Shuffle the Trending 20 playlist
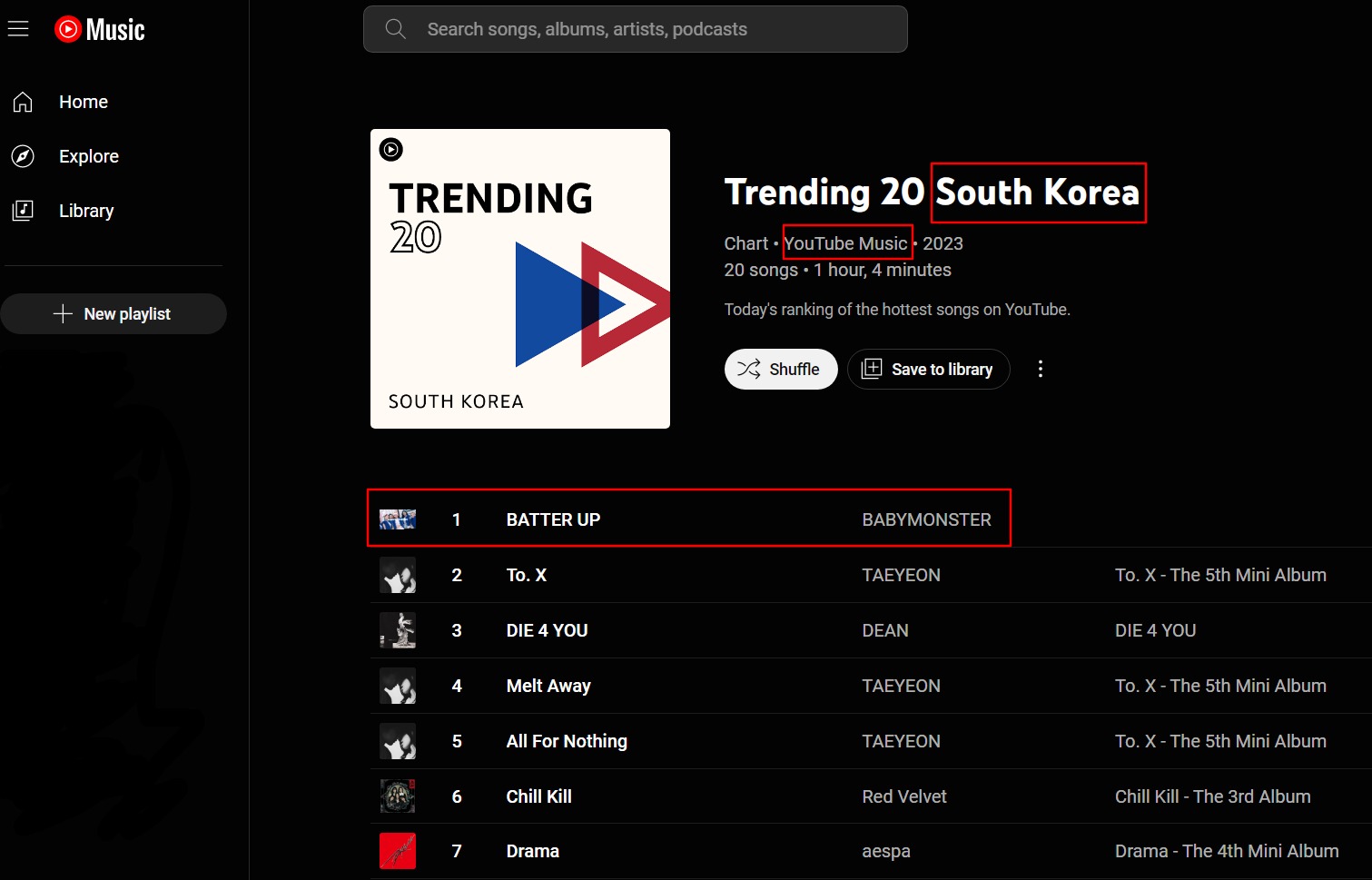 click(781, 369)
